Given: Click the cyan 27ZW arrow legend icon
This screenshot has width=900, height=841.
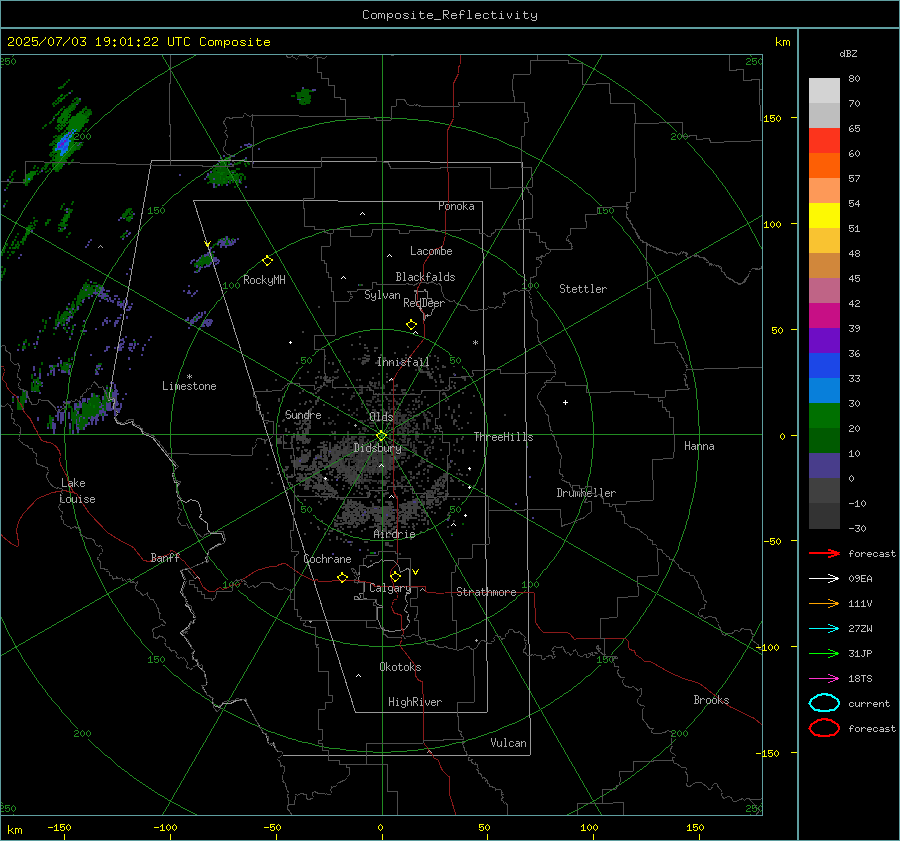Looking at the screenshot, I should [x=824, y=629].
